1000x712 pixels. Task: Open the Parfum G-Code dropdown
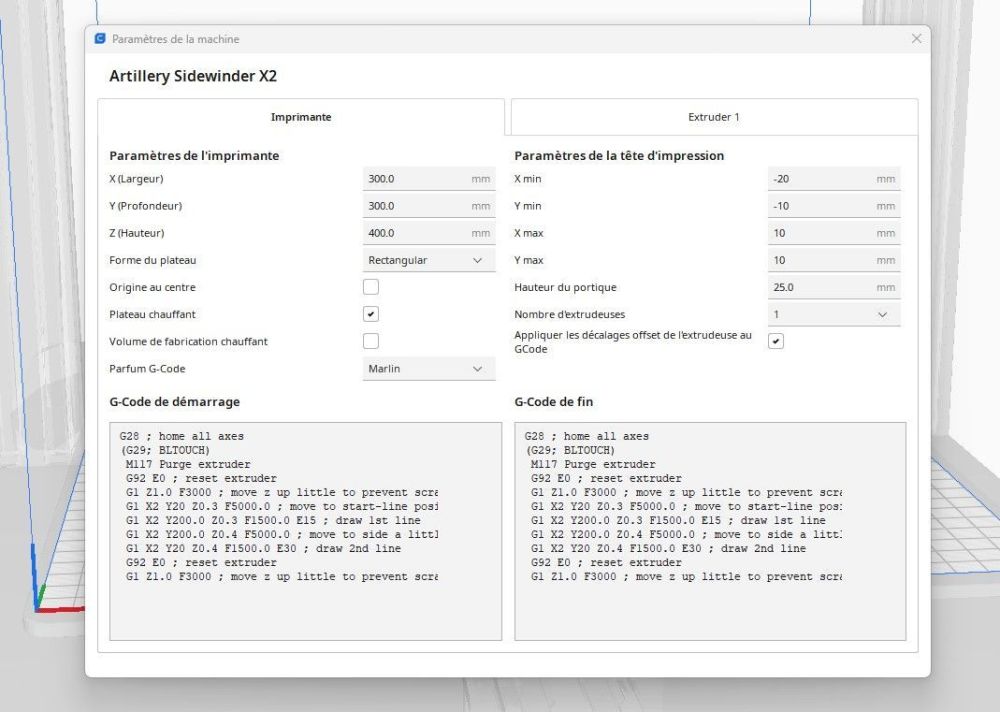click(x=429, y=369)
